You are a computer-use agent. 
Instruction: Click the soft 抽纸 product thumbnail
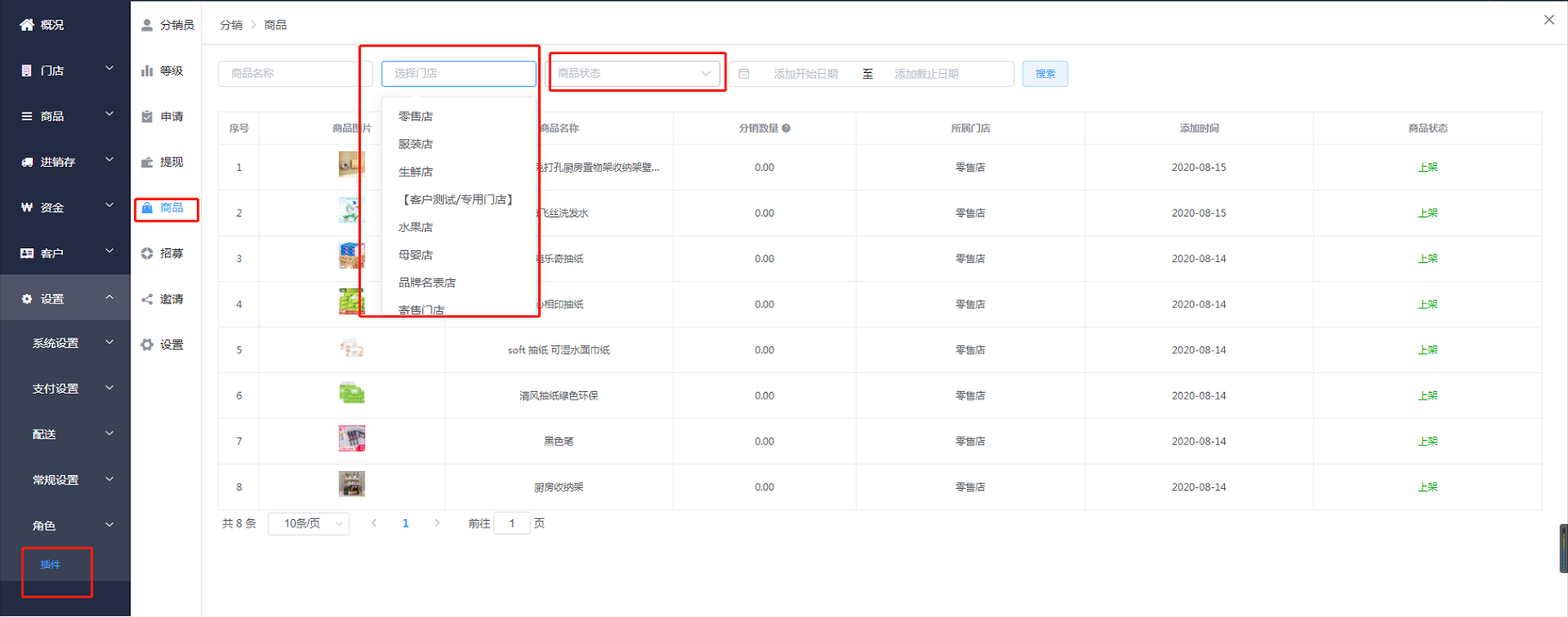[352, 347]
